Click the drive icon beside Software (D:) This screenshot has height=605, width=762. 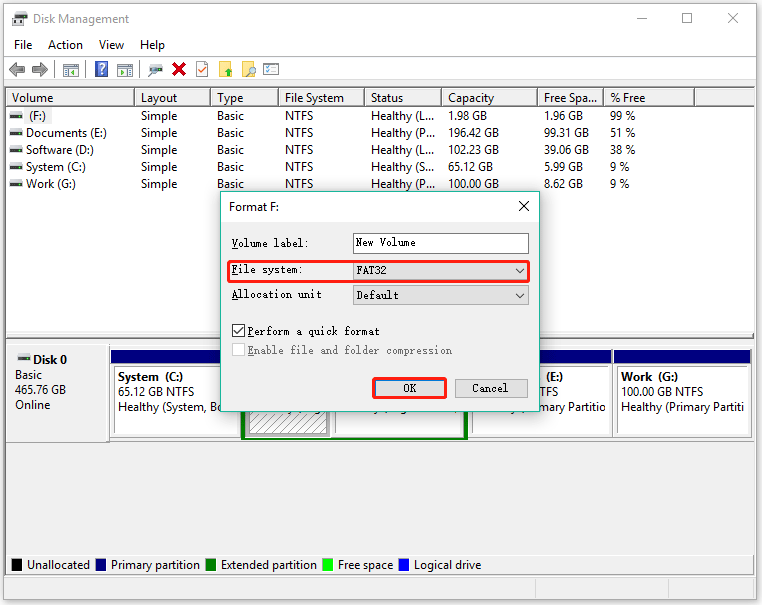coord(16,150)
